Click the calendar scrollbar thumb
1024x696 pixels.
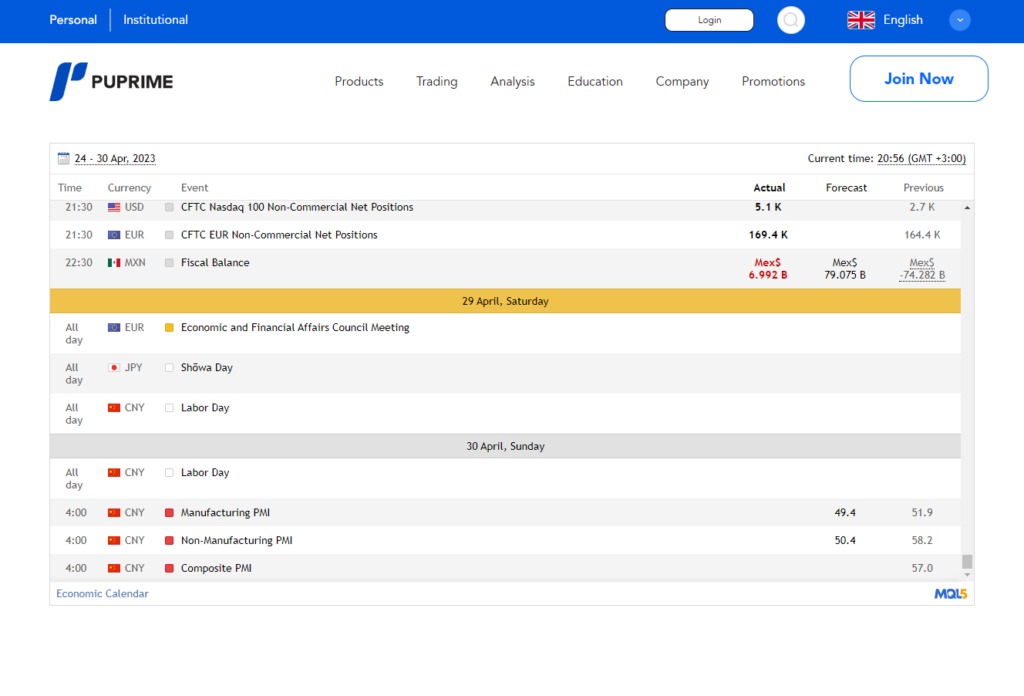[967, 562]
